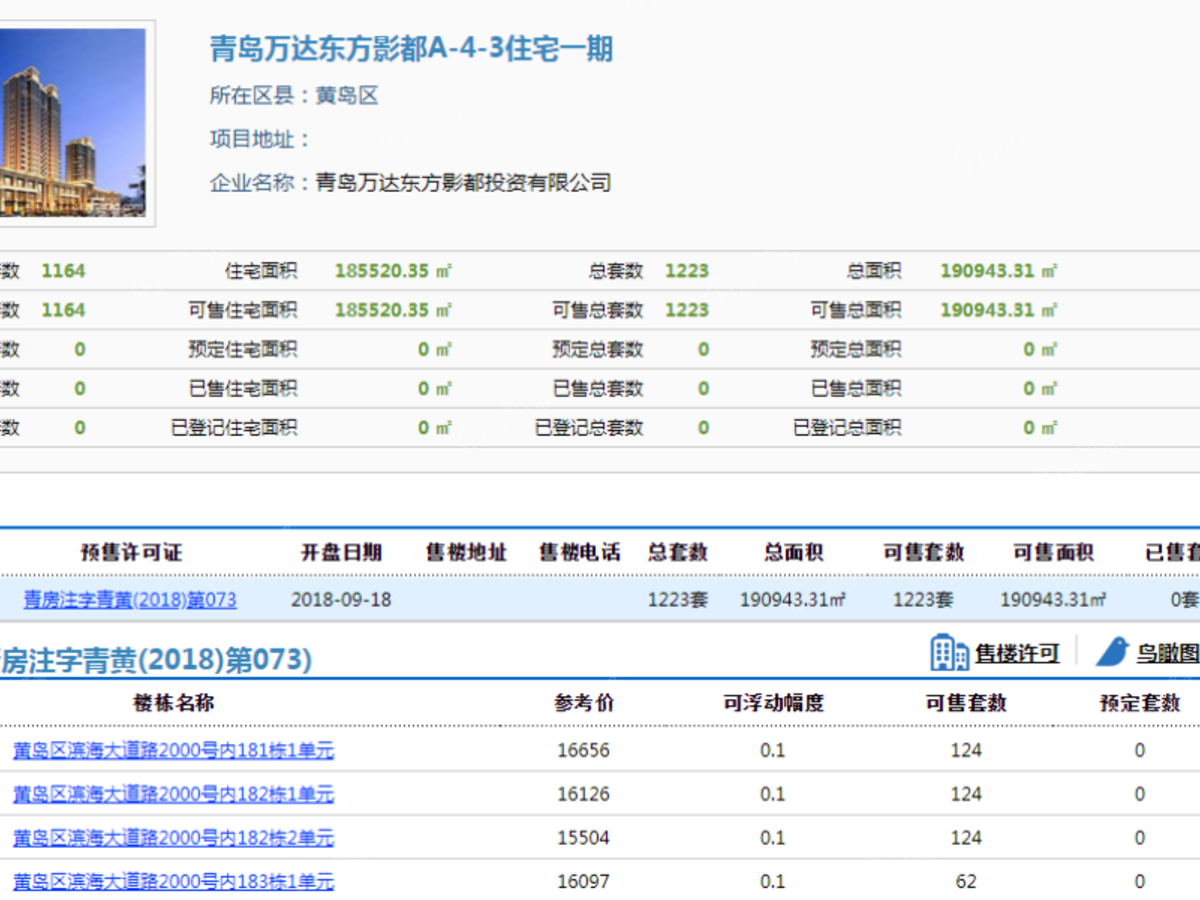Click 参考价 column header

coord(584,703)
